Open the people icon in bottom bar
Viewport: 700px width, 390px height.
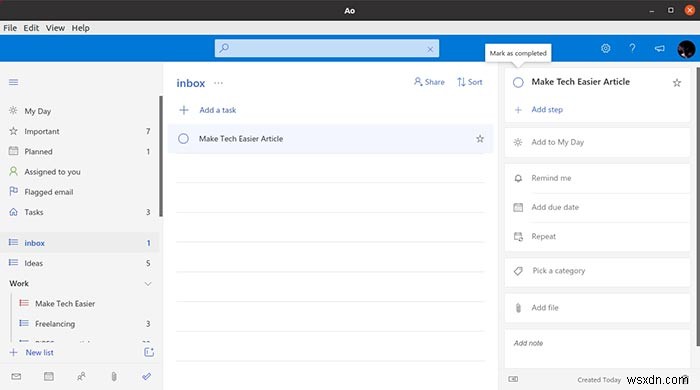point(81,377)
